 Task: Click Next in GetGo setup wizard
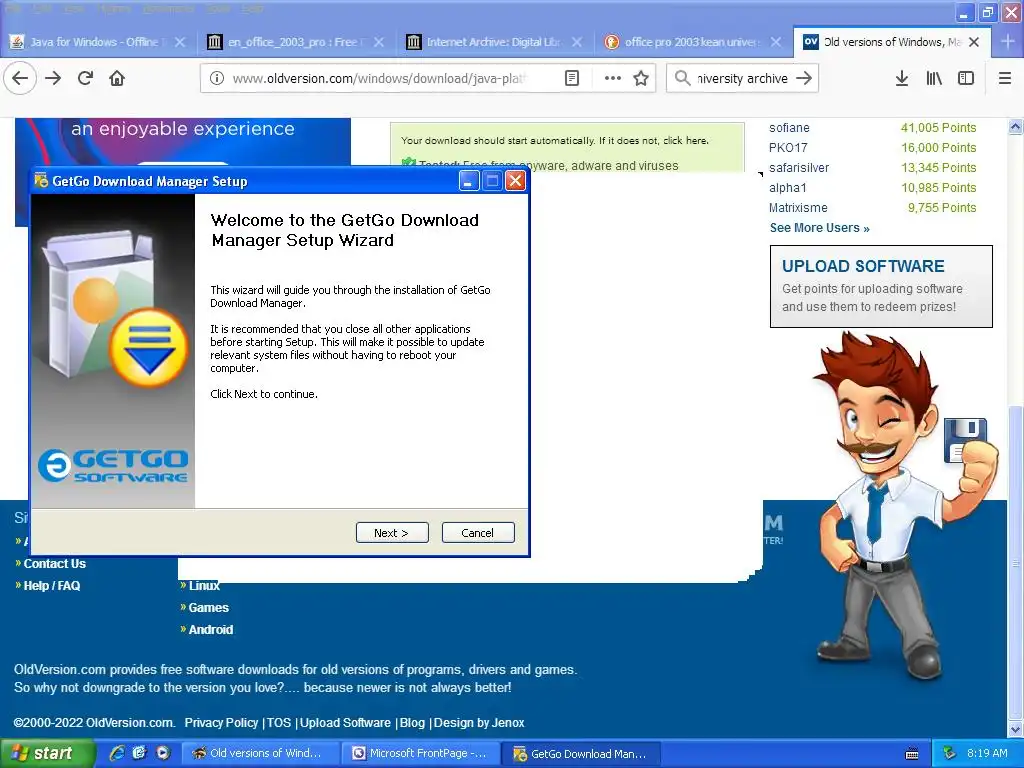pyautogui.click(x=392, y=533)
